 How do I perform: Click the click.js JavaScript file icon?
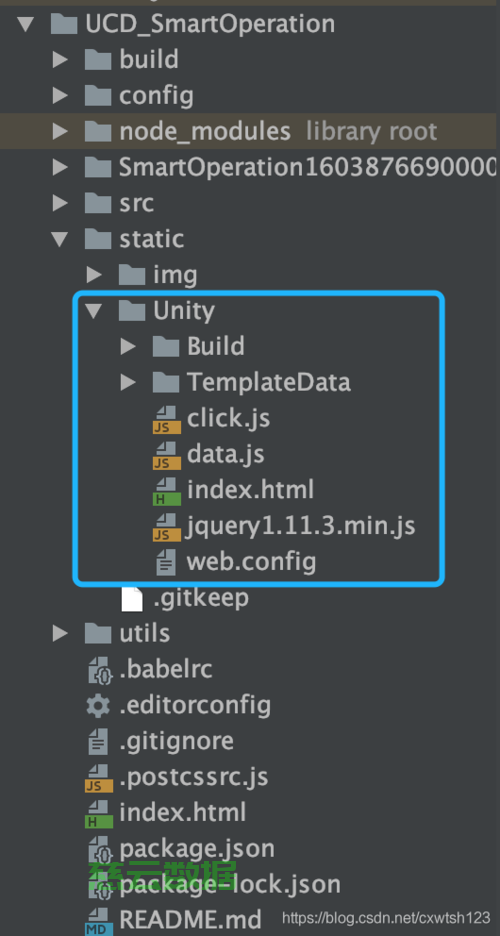point(166,419)
